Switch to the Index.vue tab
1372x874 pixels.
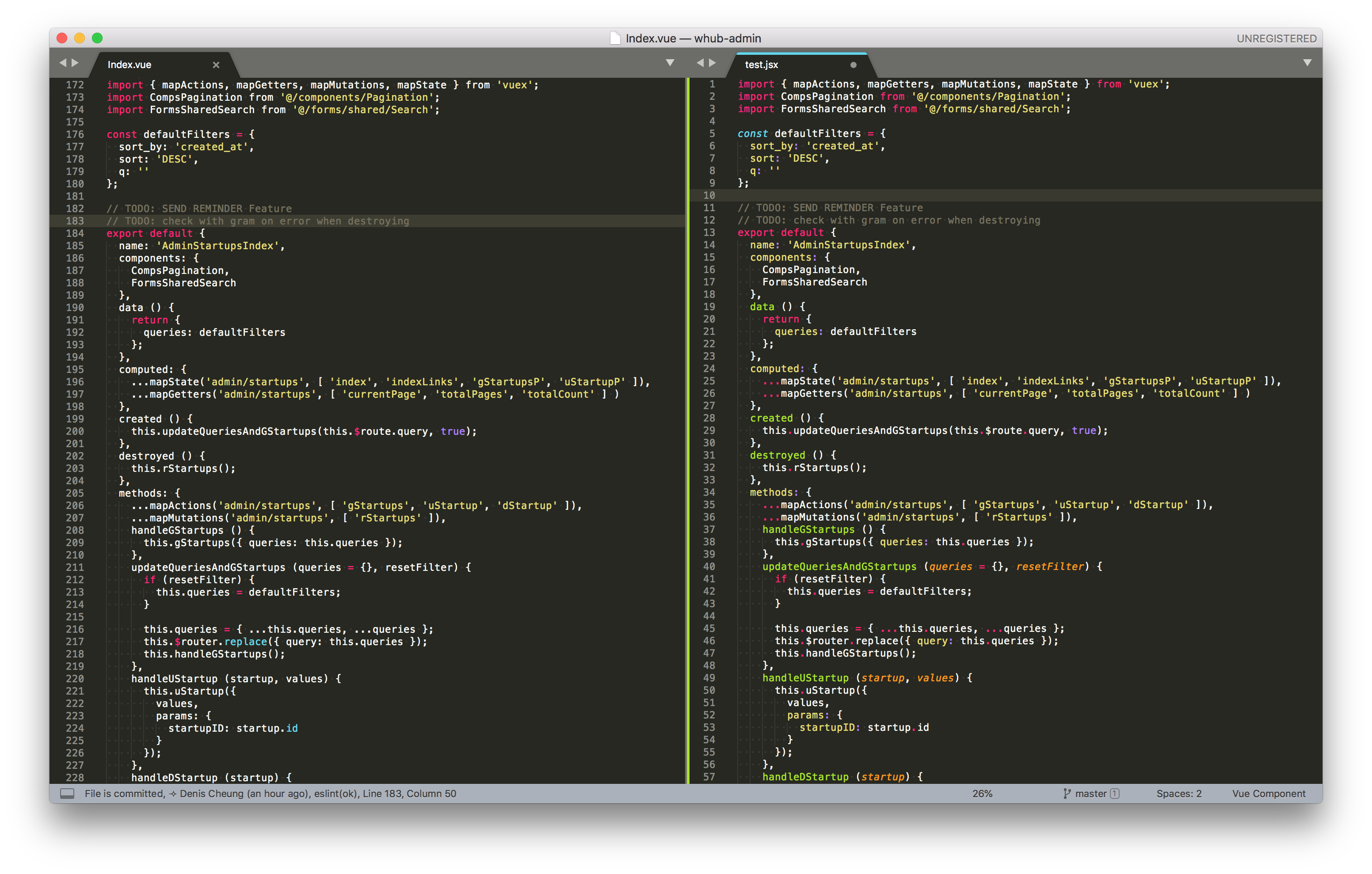click(x=130, y=65)
